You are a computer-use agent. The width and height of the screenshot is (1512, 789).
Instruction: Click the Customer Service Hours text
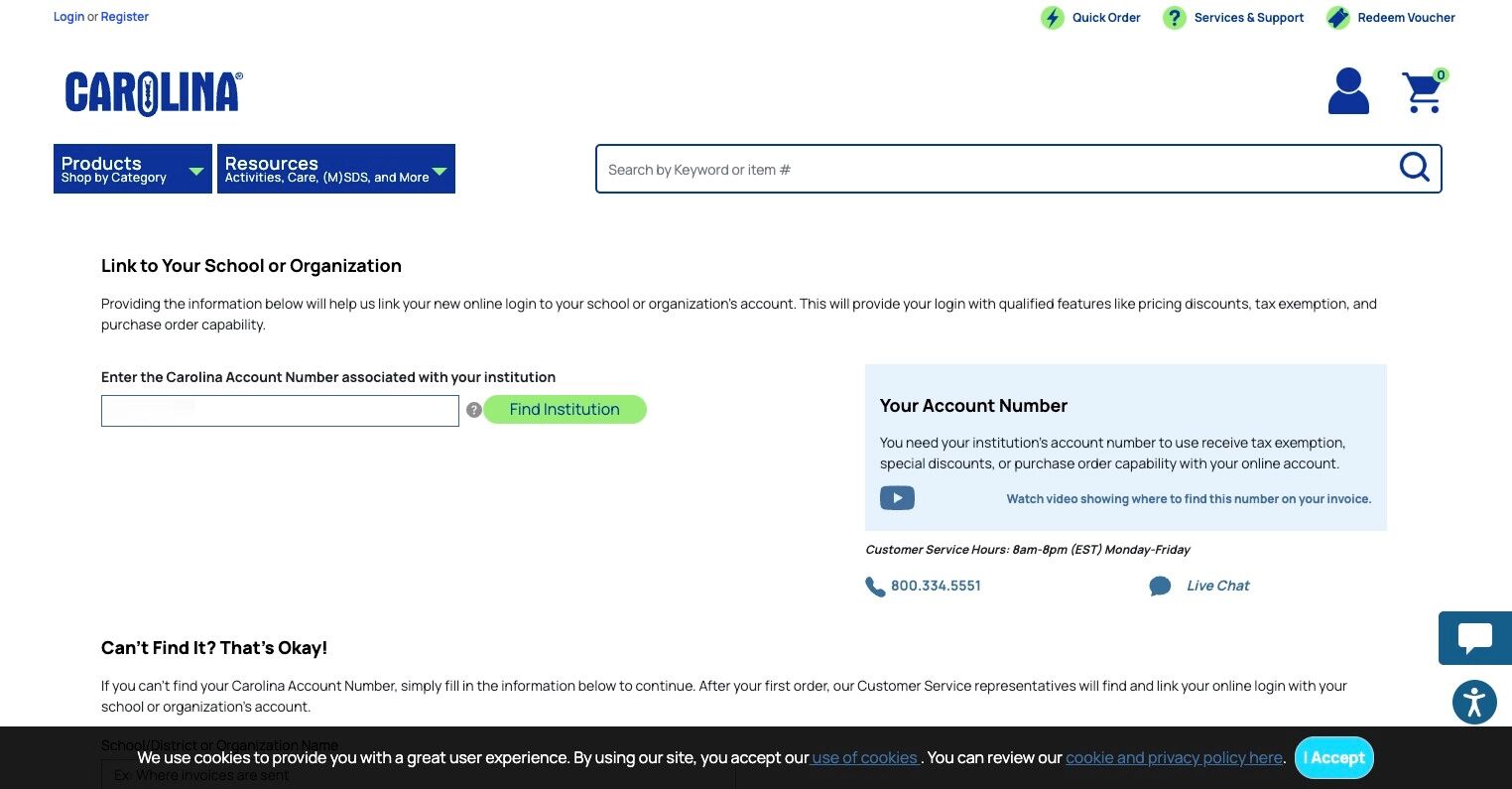click(x=1028, y=550)
